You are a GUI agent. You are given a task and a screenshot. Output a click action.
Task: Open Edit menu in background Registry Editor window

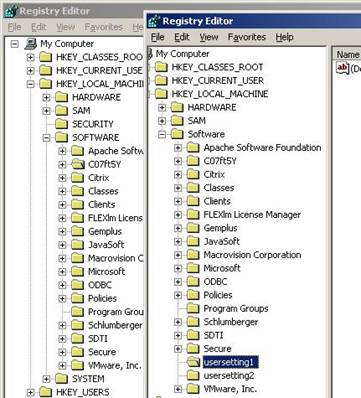coord(39,27)
